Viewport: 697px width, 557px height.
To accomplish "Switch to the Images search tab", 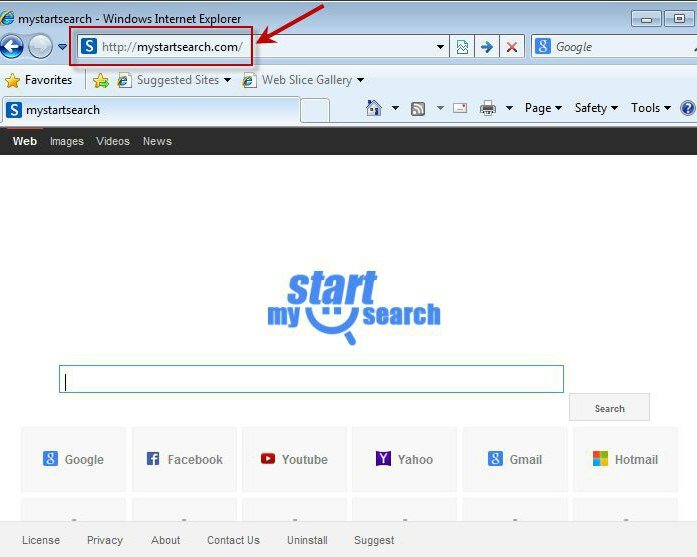I will (67, 141).
